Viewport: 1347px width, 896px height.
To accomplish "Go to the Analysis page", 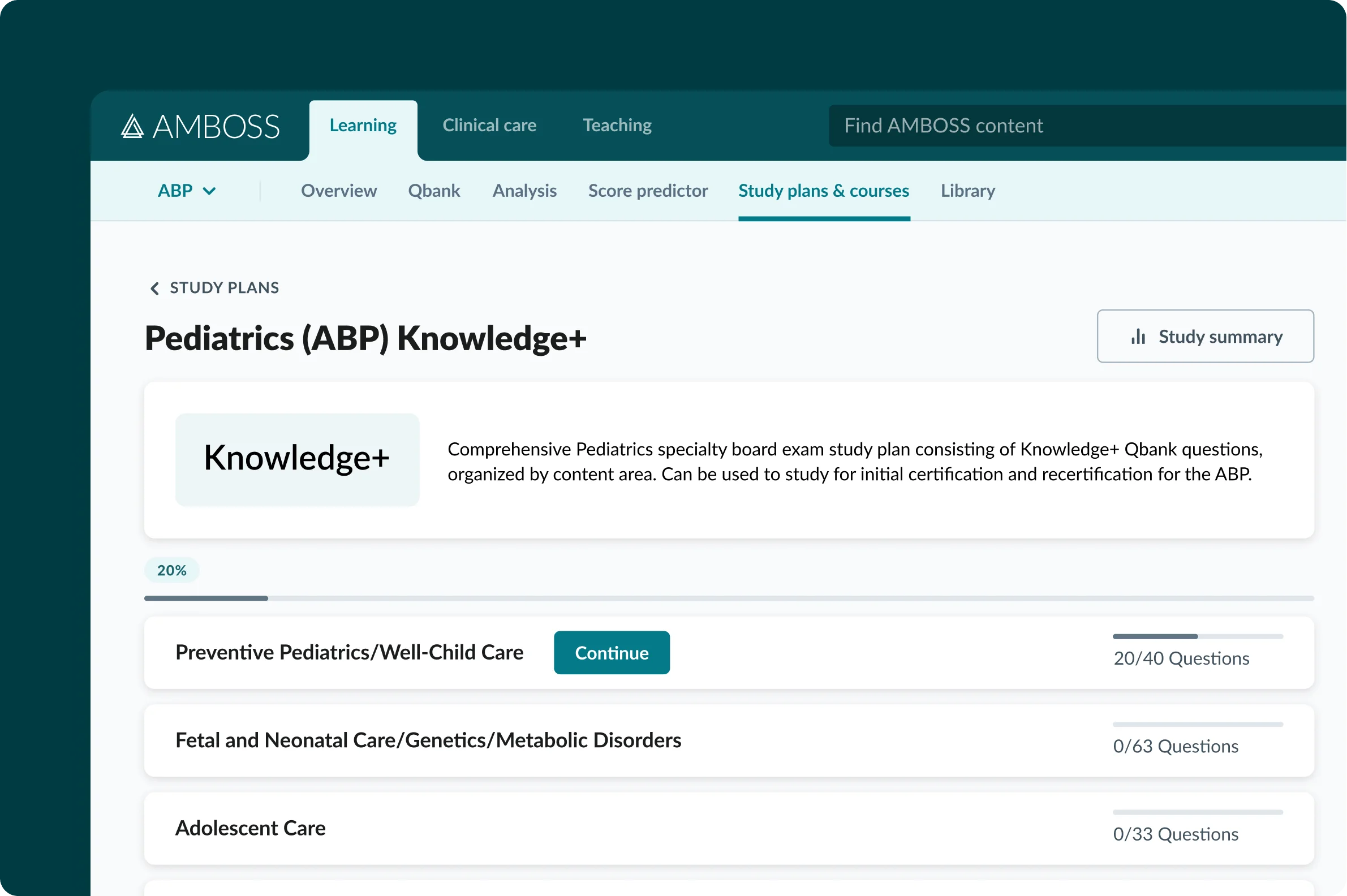I will click(524, 191).
